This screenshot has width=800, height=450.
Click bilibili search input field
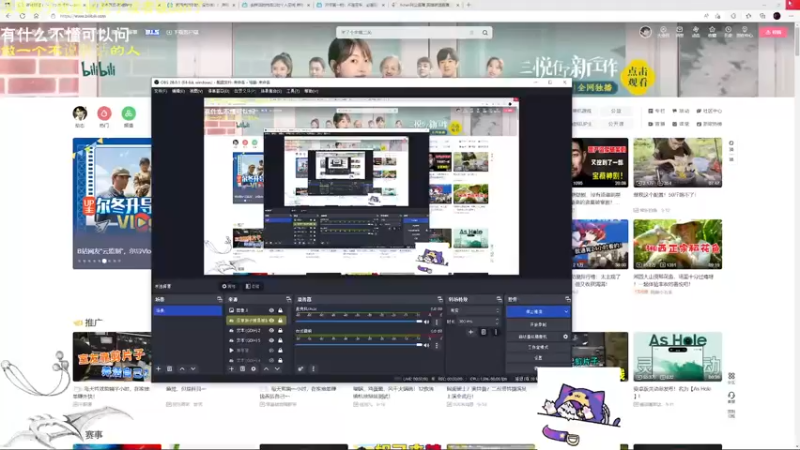tap(403, 33)
